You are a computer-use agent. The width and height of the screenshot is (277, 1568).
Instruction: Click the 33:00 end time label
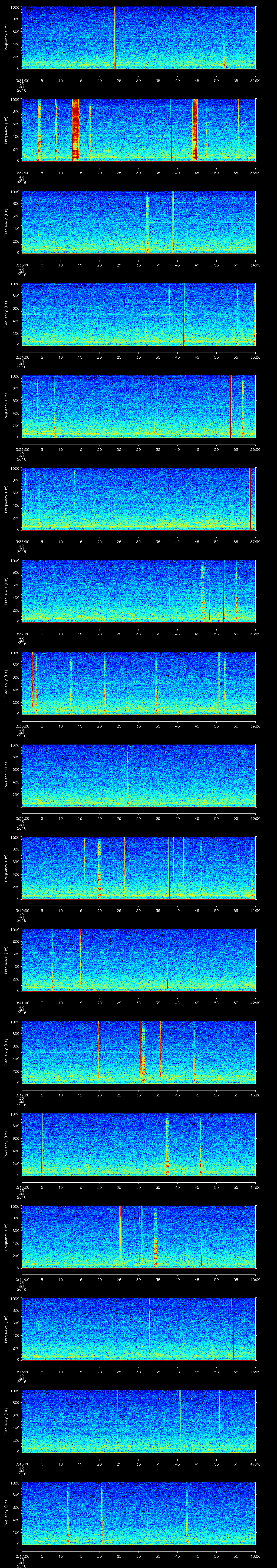click(255, 173)
